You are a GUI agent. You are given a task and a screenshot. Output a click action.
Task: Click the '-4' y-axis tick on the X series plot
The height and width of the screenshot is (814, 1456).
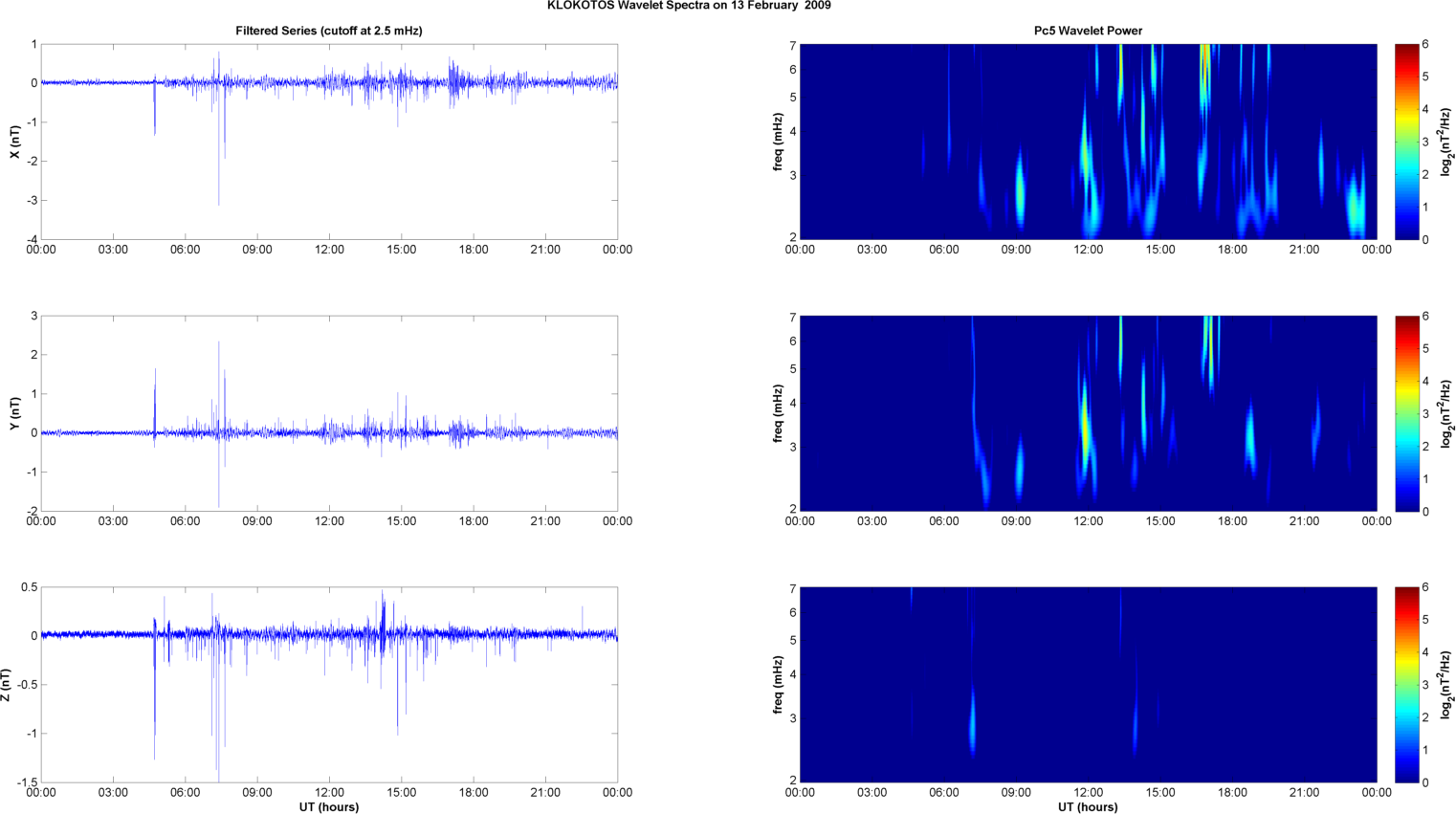[32, 239]
